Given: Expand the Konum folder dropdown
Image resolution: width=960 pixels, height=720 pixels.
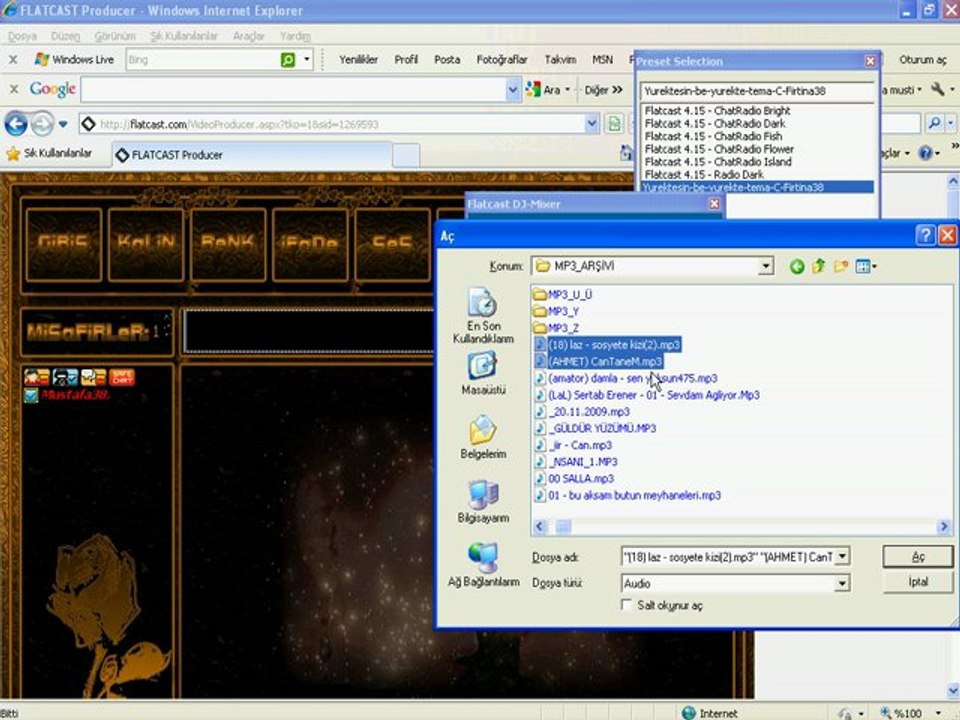Looking at the screenshot, I should coord(765,266).
